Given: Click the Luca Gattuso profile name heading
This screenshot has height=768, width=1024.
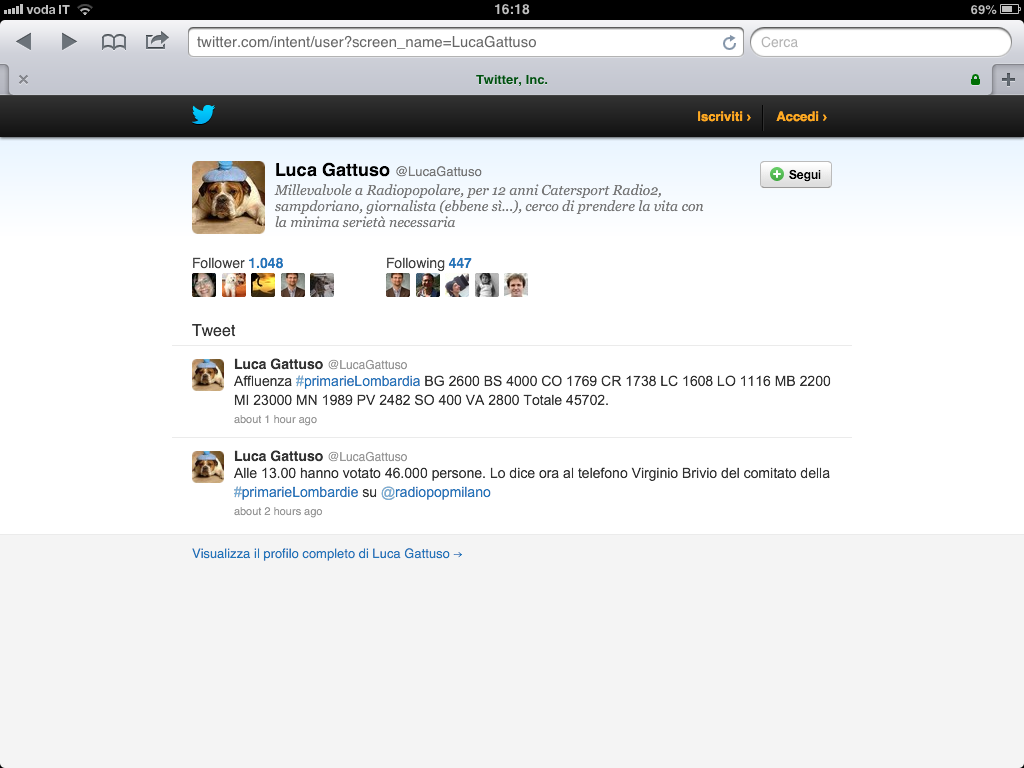Looking at the screenshot, I should coord(332,170).
